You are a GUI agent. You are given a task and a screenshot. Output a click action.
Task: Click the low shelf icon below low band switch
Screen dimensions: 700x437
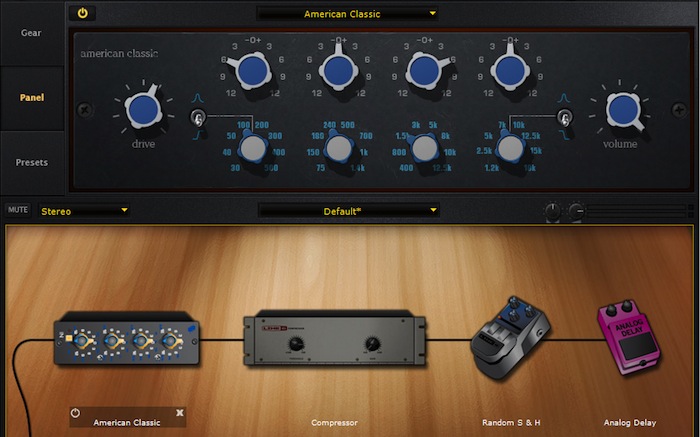(198, 135)
